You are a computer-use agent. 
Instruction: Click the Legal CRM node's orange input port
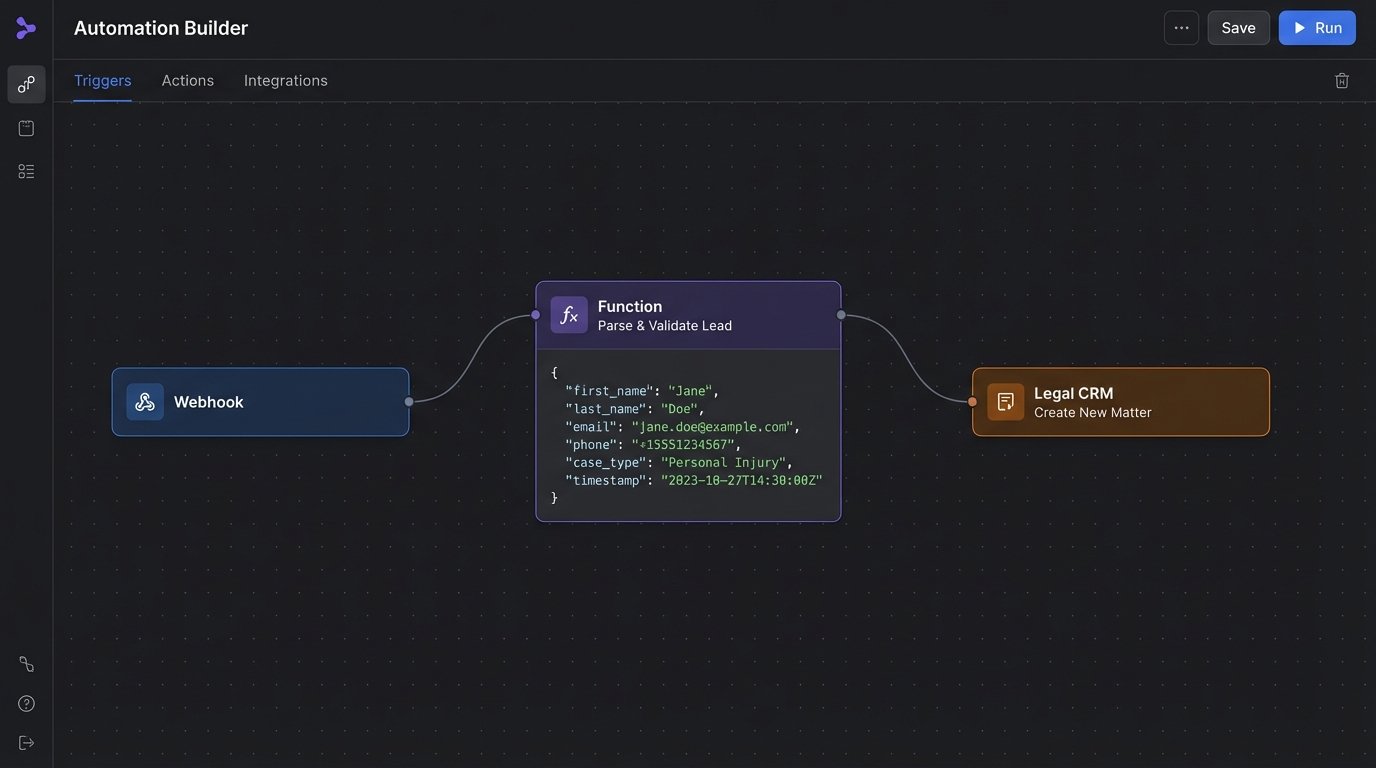(972, 402)
